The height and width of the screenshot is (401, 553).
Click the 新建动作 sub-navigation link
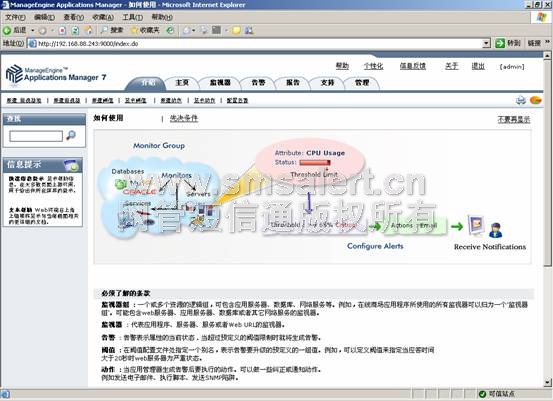[x=171, y=101]
